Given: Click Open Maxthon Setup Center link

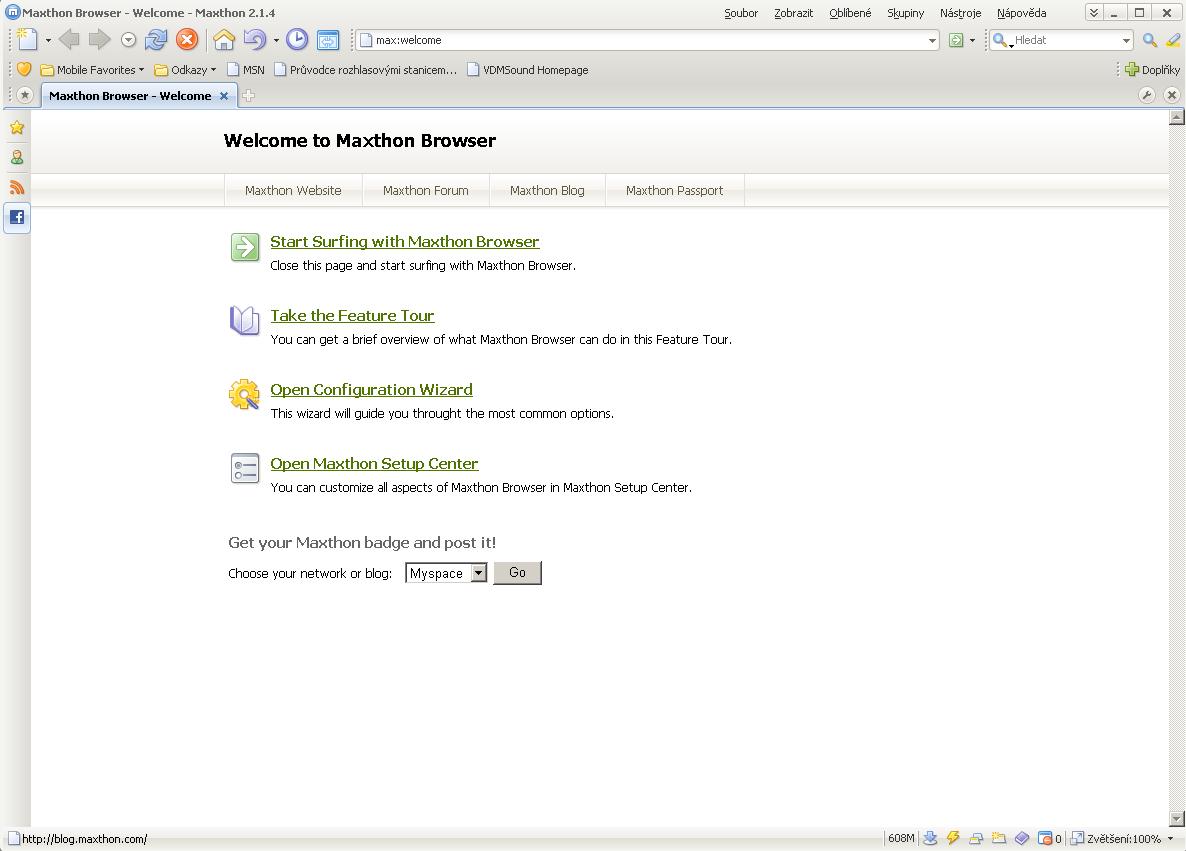Looking at the screenshot, I should (374, 464).
